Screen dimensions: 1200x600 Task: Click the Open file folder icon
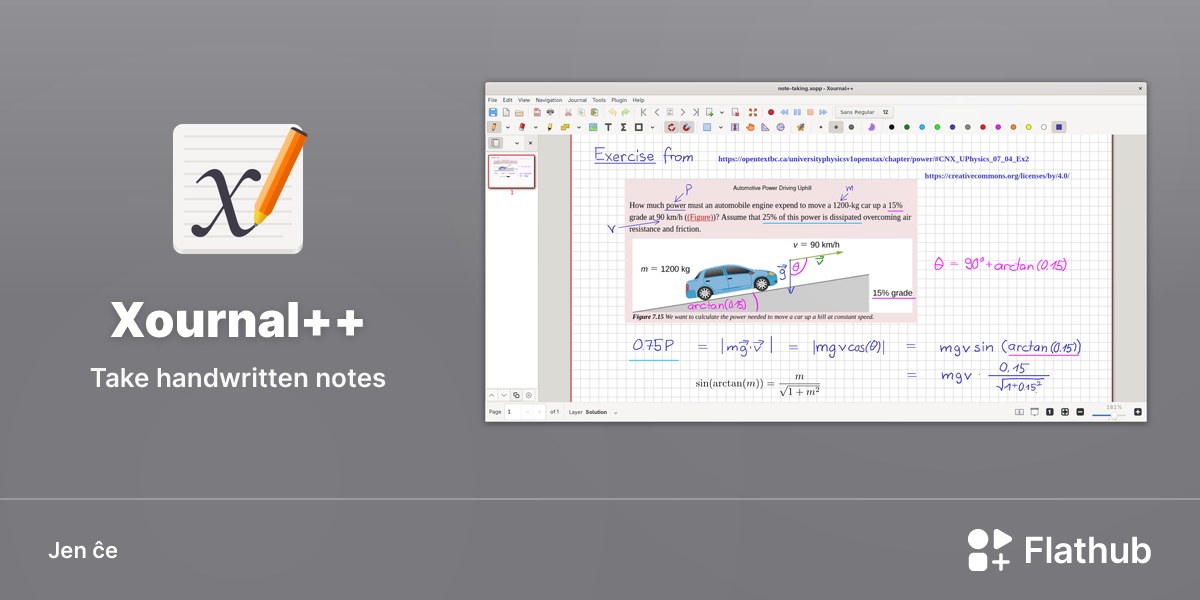click(519, 112)
